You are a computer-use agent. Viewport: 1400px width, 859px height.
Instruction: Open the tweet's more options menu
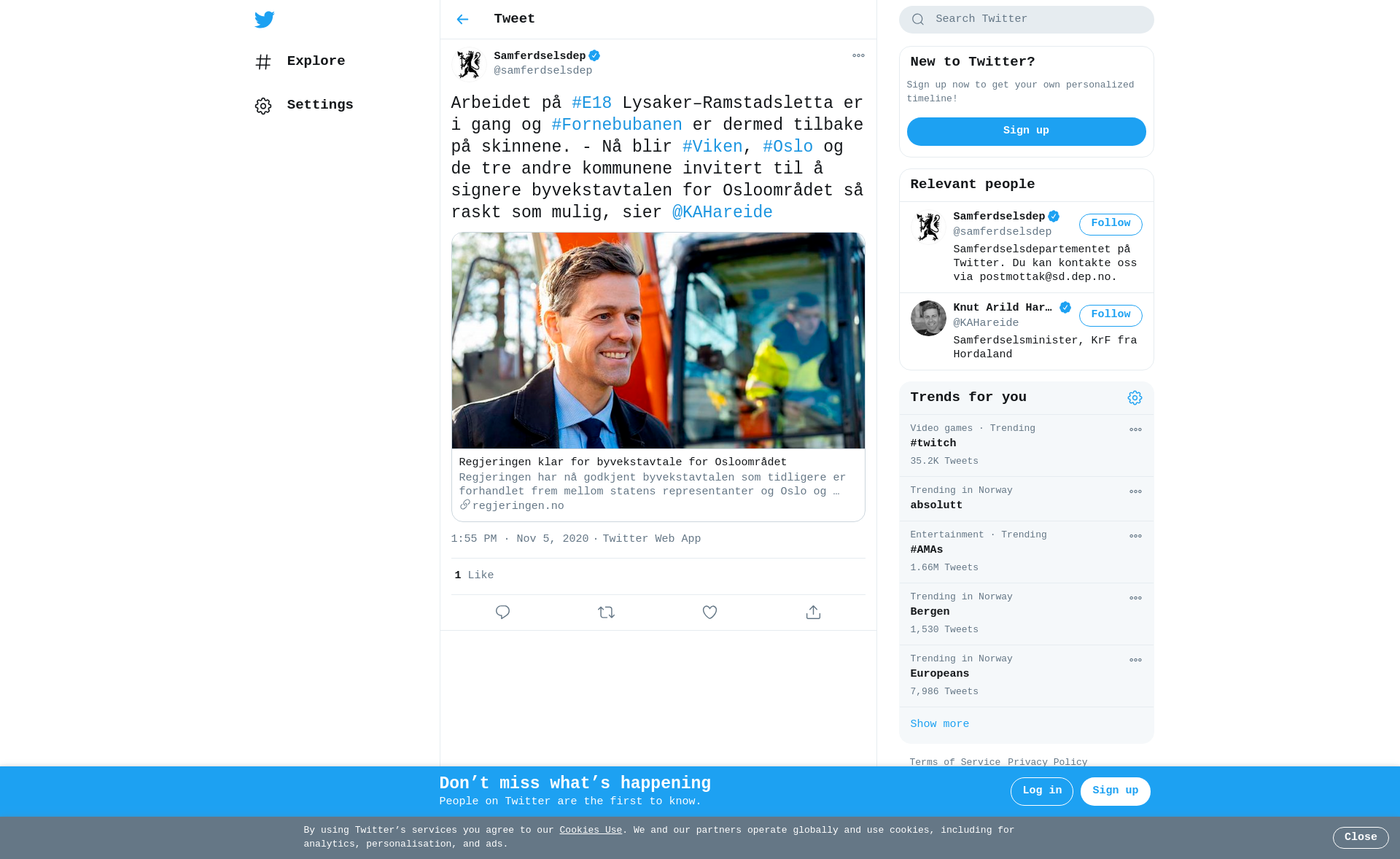tap(858, 55)
